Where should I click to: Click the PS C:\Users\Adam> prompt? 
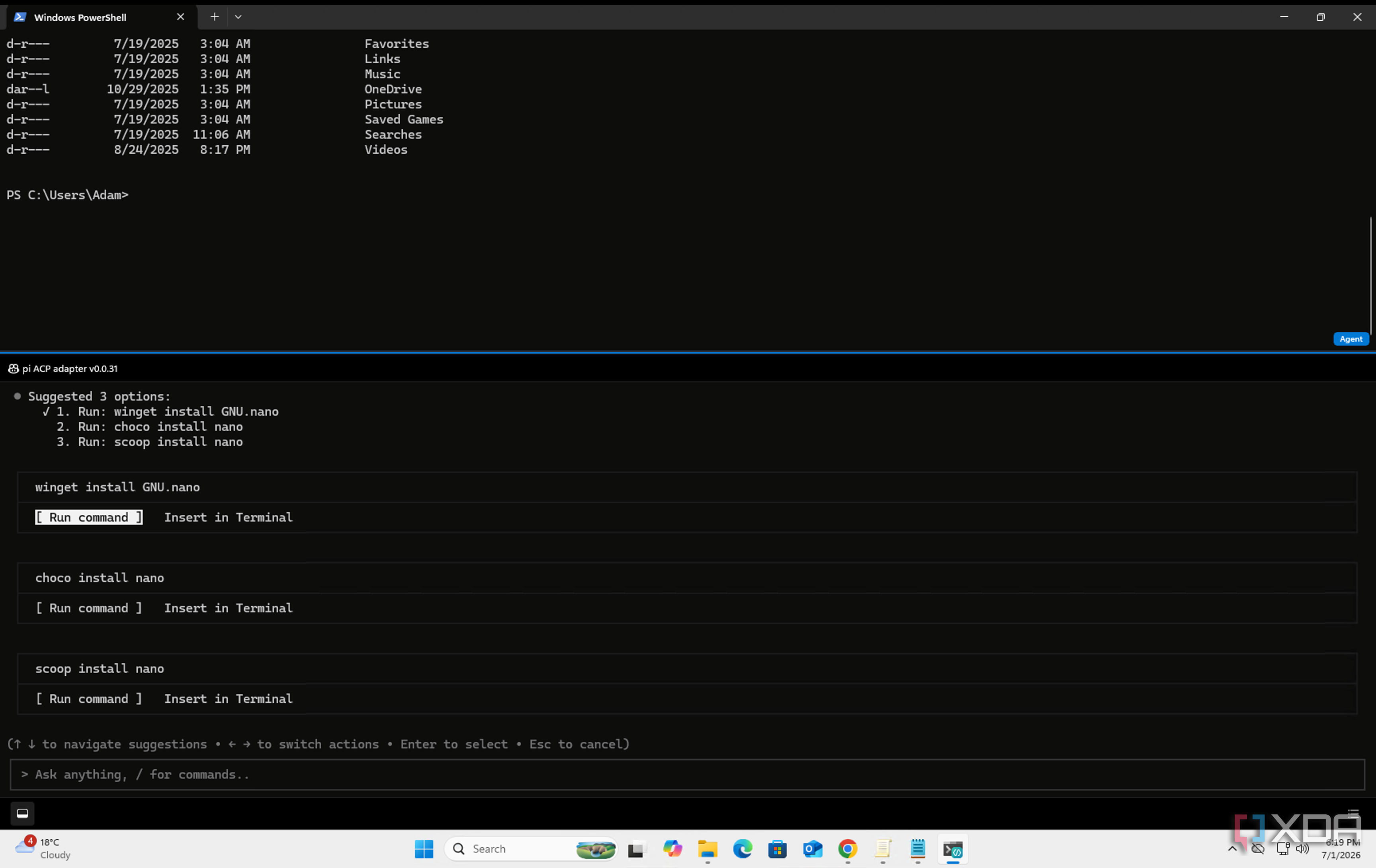point(67,195)
